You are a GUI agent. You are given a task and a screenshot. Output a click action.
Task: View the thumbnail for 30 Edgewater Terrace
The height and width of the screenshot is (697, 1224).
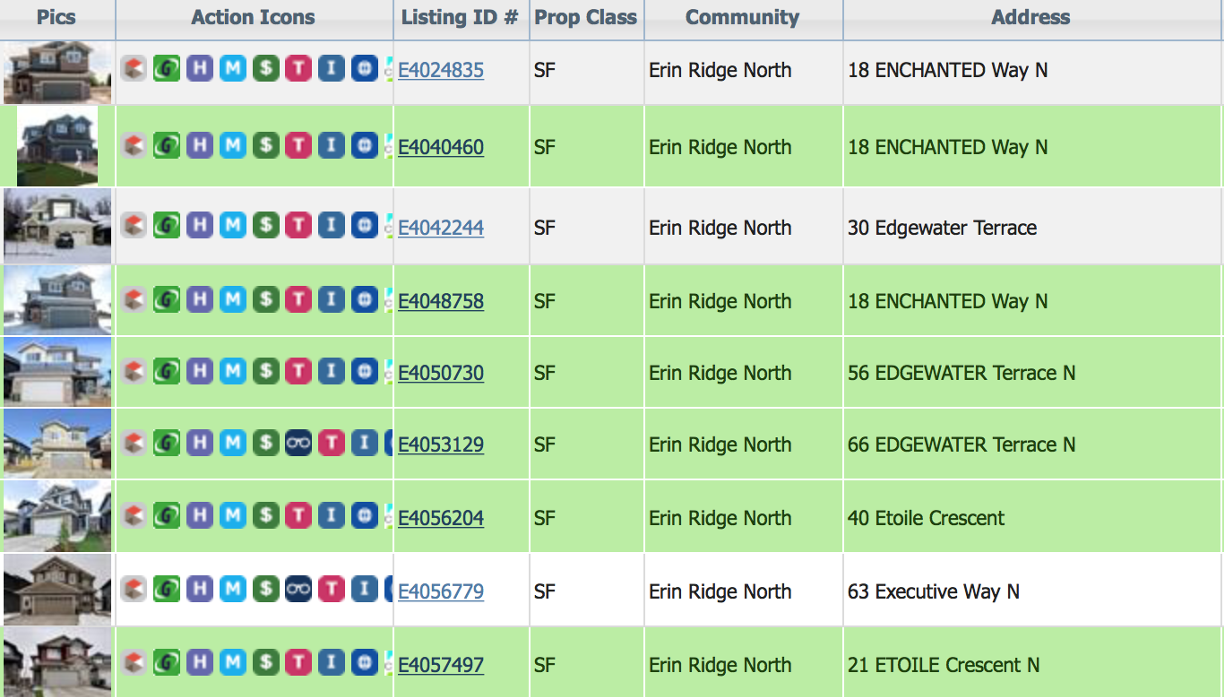click(x=57, y=227)
